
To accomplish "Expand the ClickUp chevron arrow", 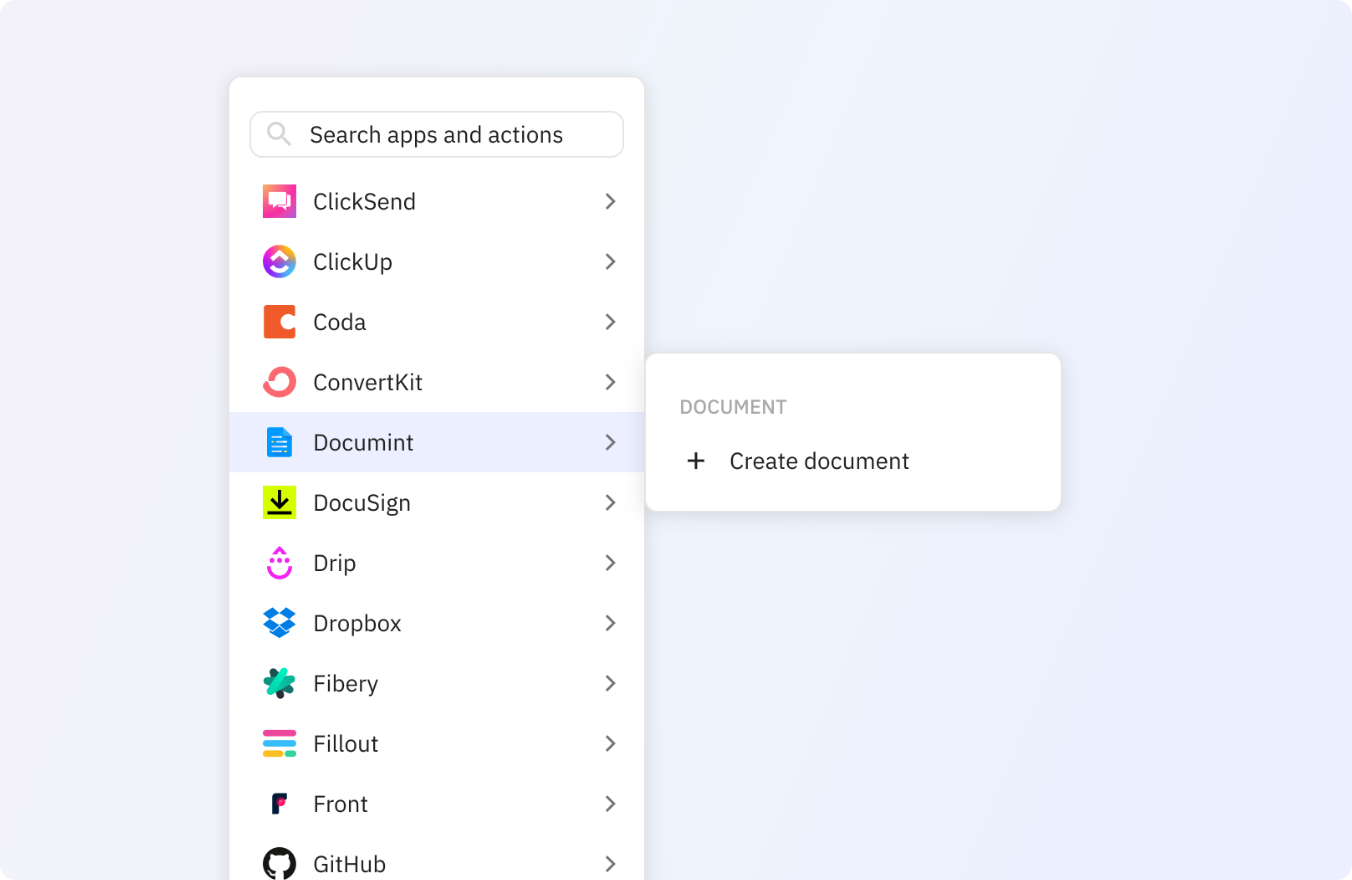I will coord(610,262).
